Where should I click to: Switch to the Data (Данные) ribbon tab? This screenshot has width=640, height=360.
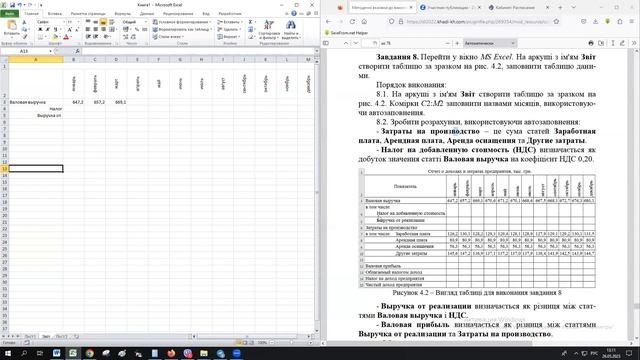pyautogui.click(x=147, y=13)
